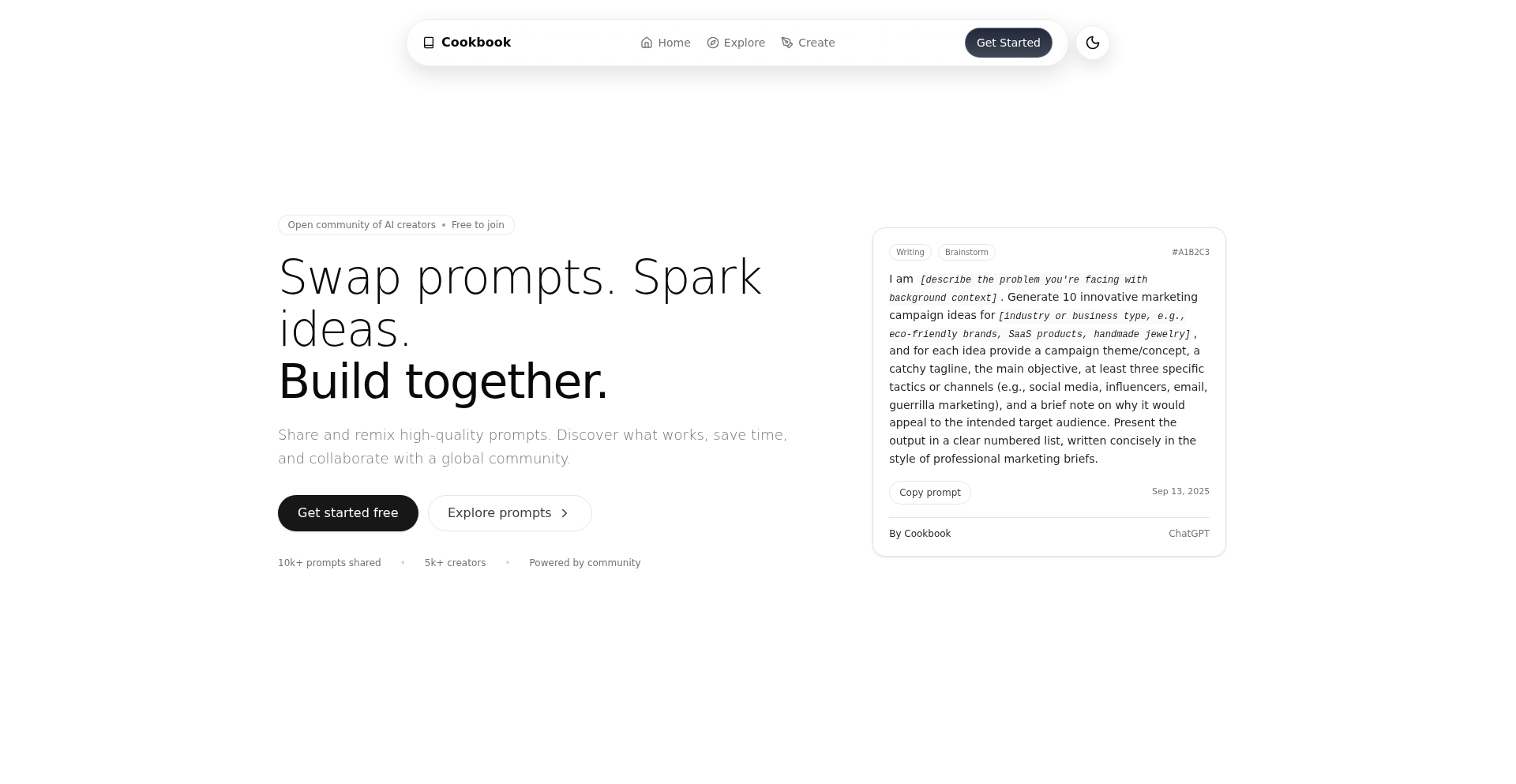
Task: Select the Brainstorm tag on prompt card
Action: coord(966,253)
